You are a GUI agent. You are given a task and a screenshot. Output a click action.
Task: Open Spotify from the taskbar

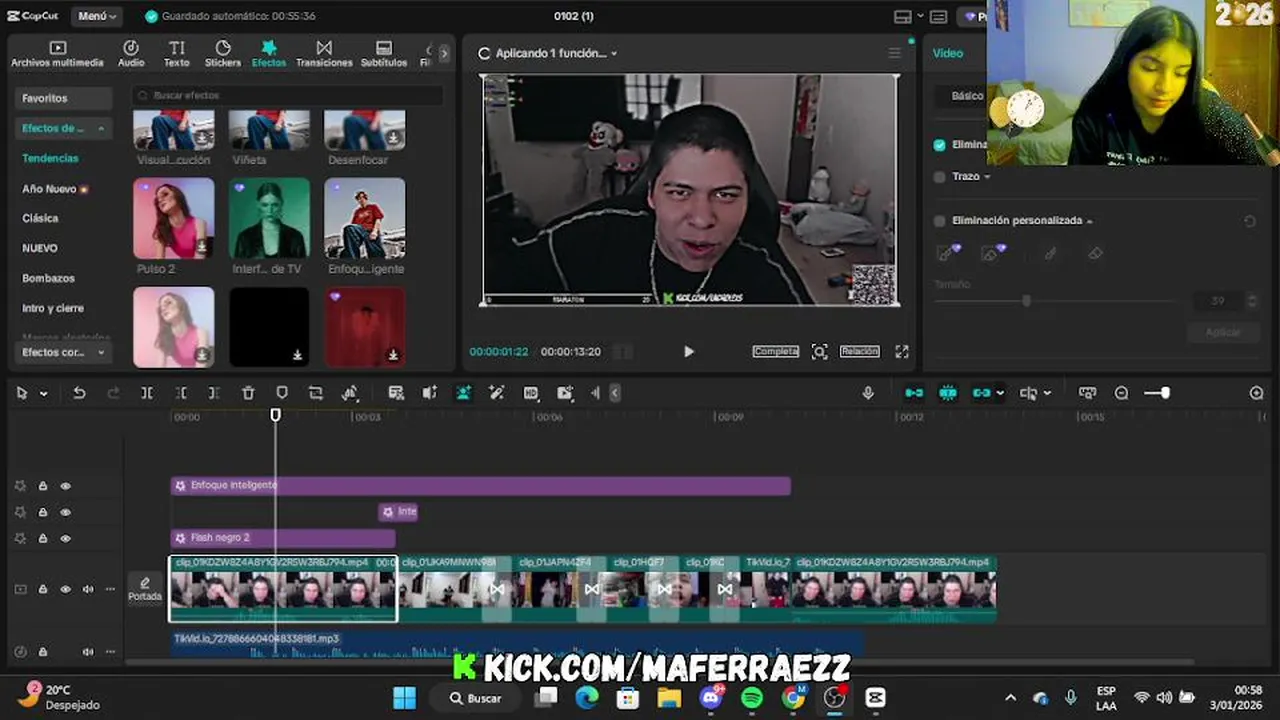tap(752, 698)
